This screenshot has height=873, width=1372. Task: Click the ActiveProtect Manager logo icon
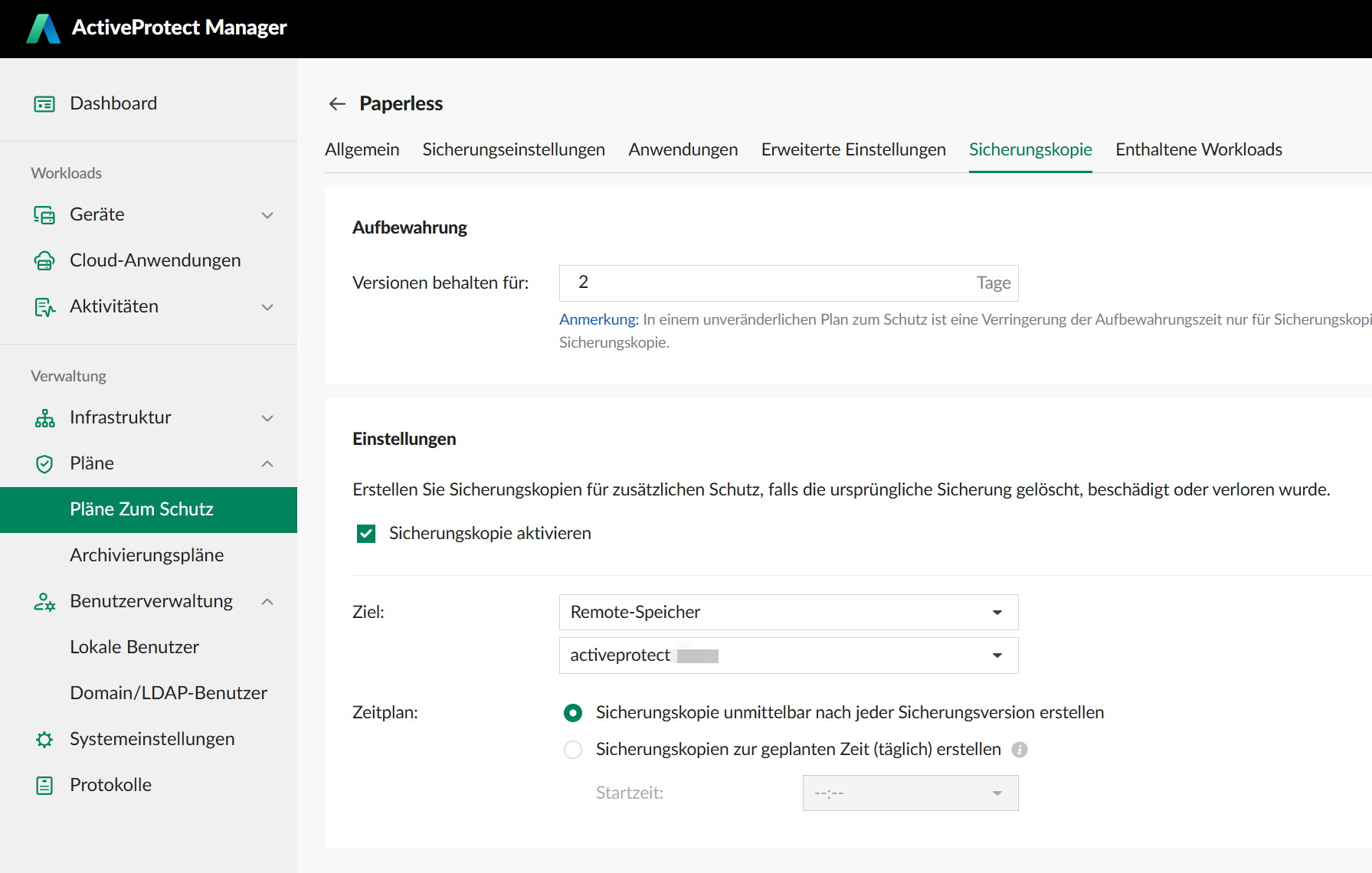[43, 28]
